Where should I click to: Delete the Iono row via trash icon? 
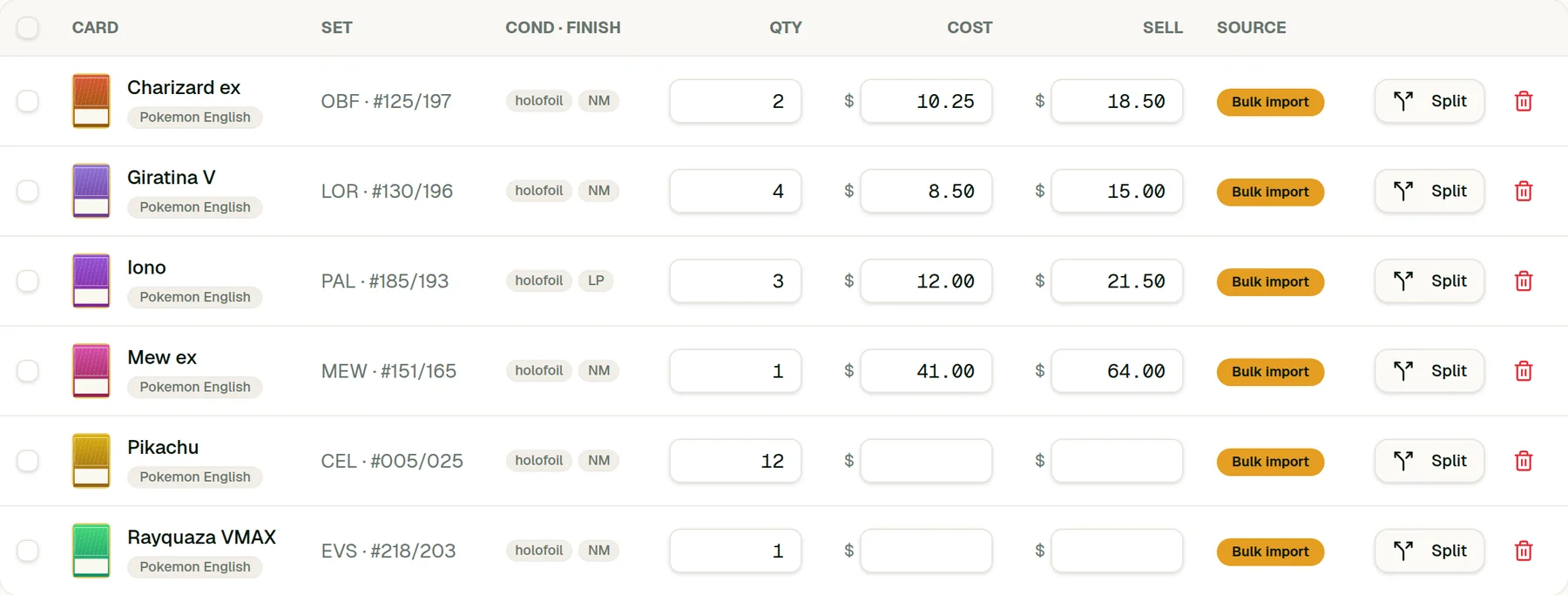tap(1524, 281)
